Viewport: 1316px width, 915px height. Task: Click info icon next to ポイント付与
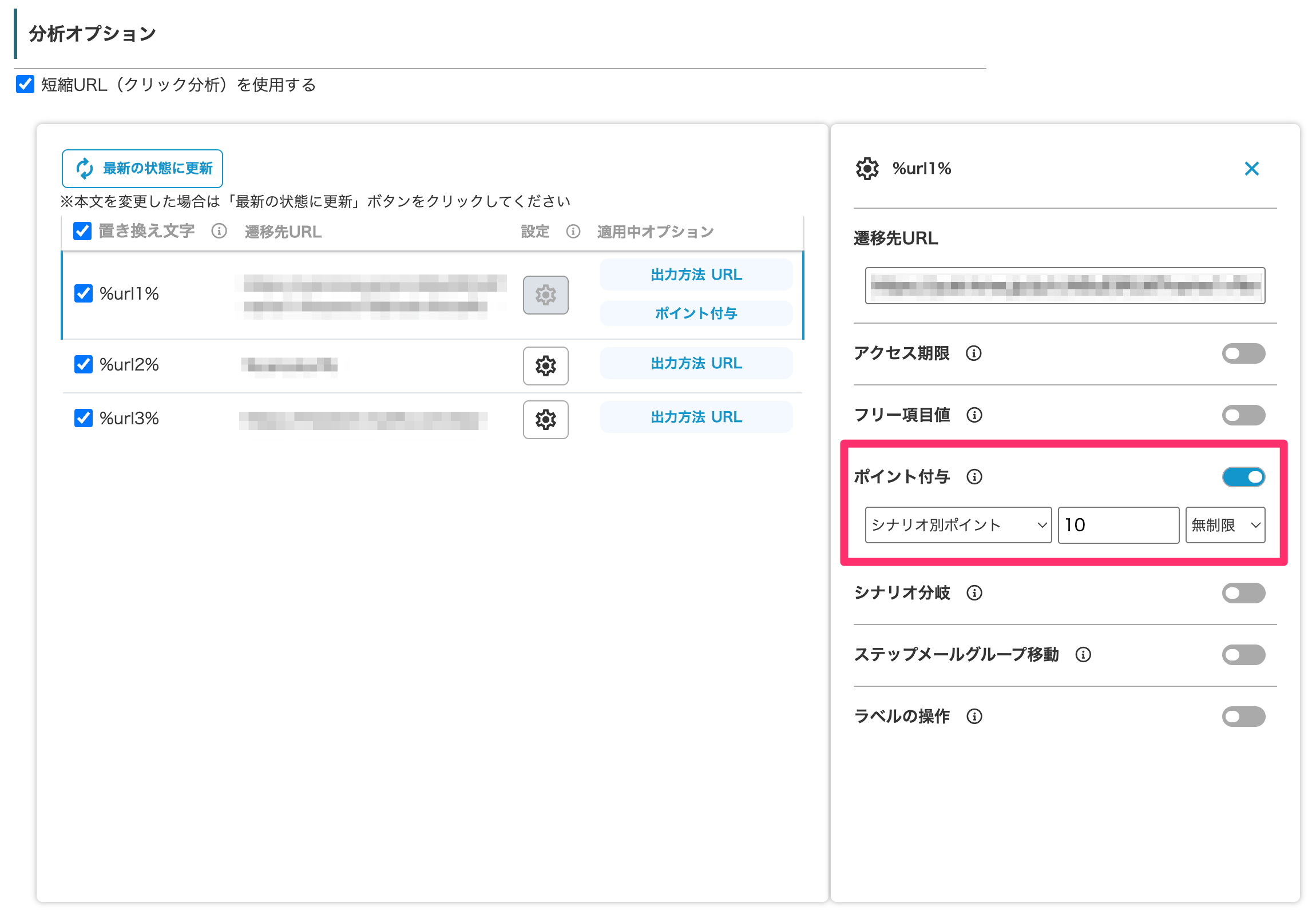point(974,477)
